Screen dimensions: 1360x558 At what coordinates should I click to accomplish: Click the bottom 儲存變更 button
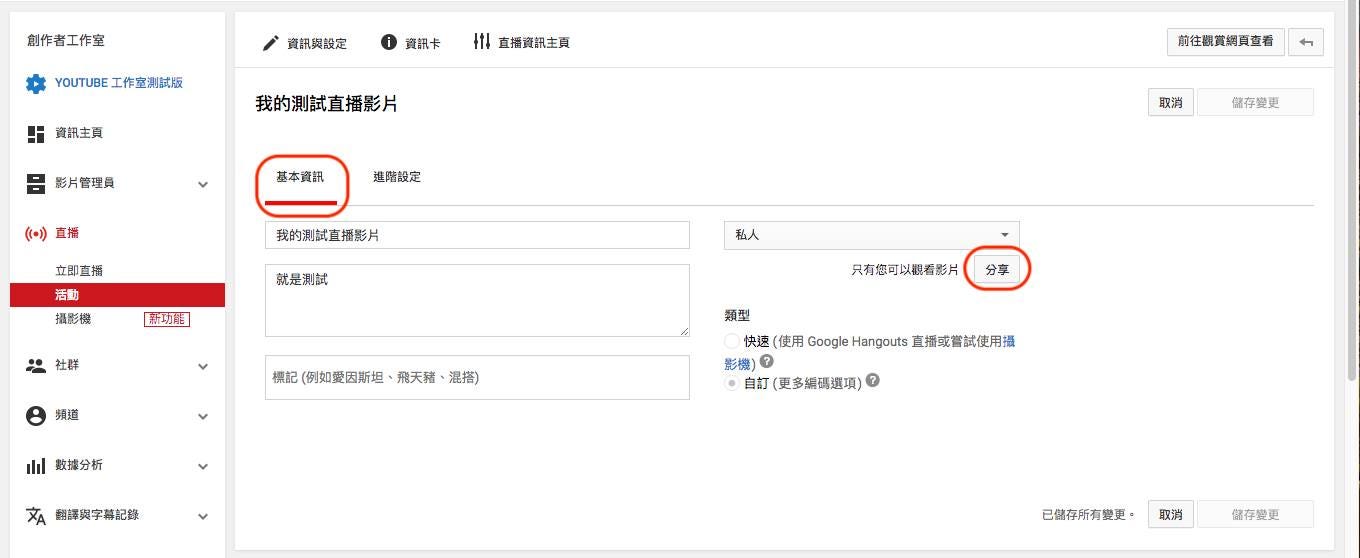[1255, 515]
